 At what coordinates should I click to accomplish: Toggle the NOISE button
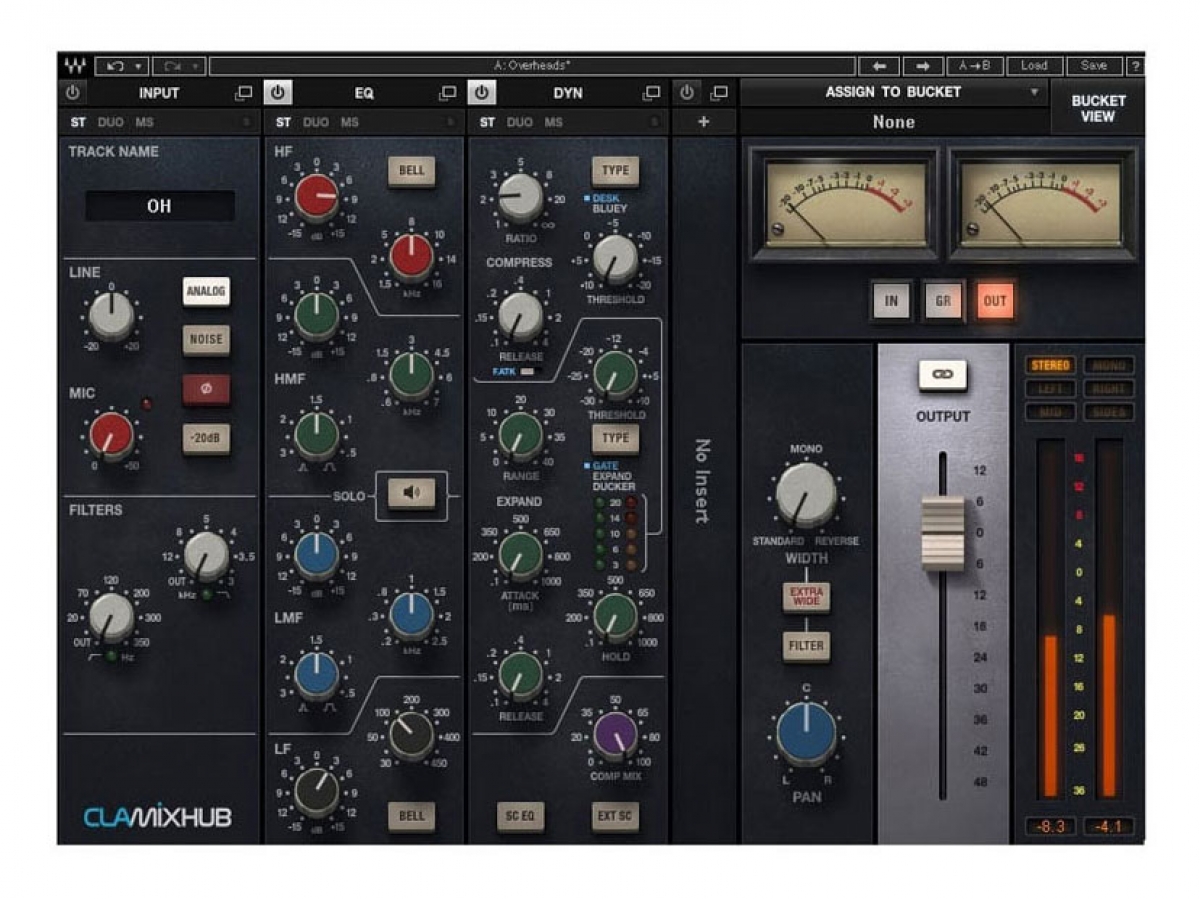coord(206,340)
